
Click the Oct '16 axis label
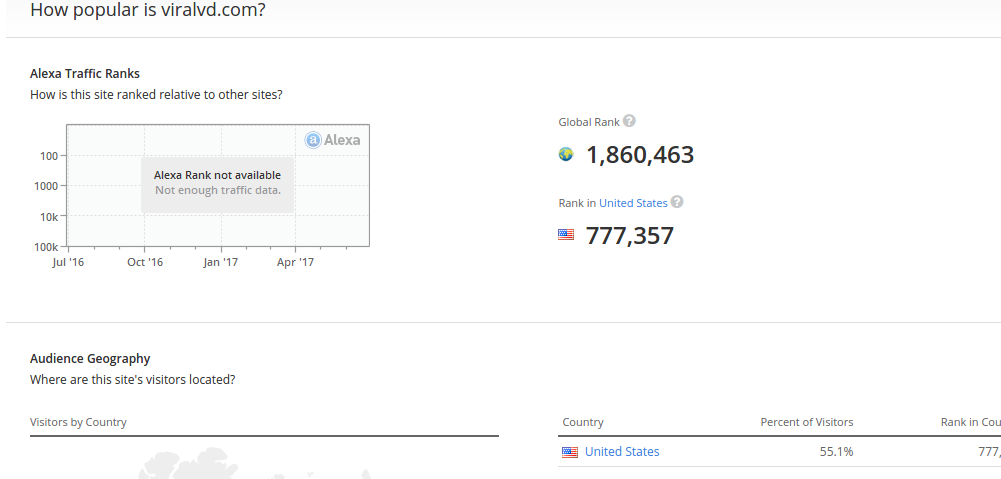[x=145, y=262]
